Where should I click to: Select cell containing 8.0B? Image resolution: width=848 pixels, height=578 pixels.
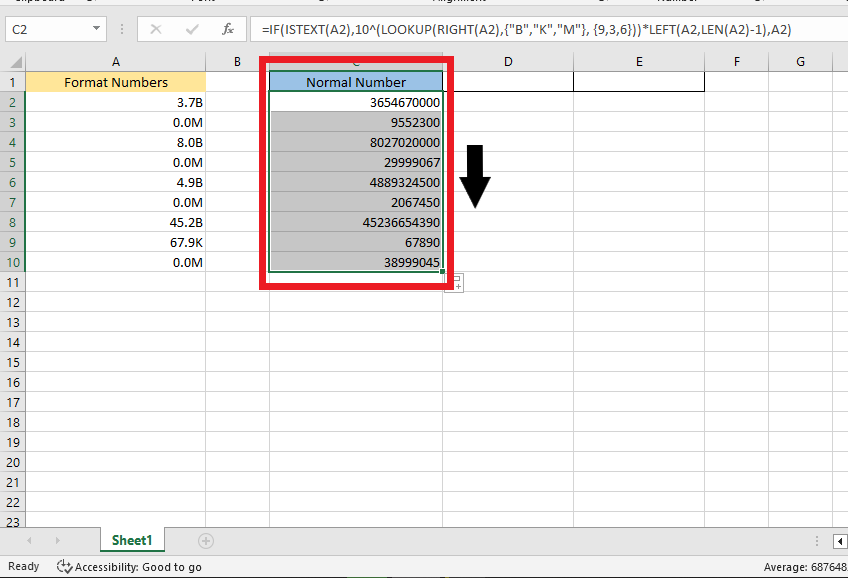click(x=116, y=142)
